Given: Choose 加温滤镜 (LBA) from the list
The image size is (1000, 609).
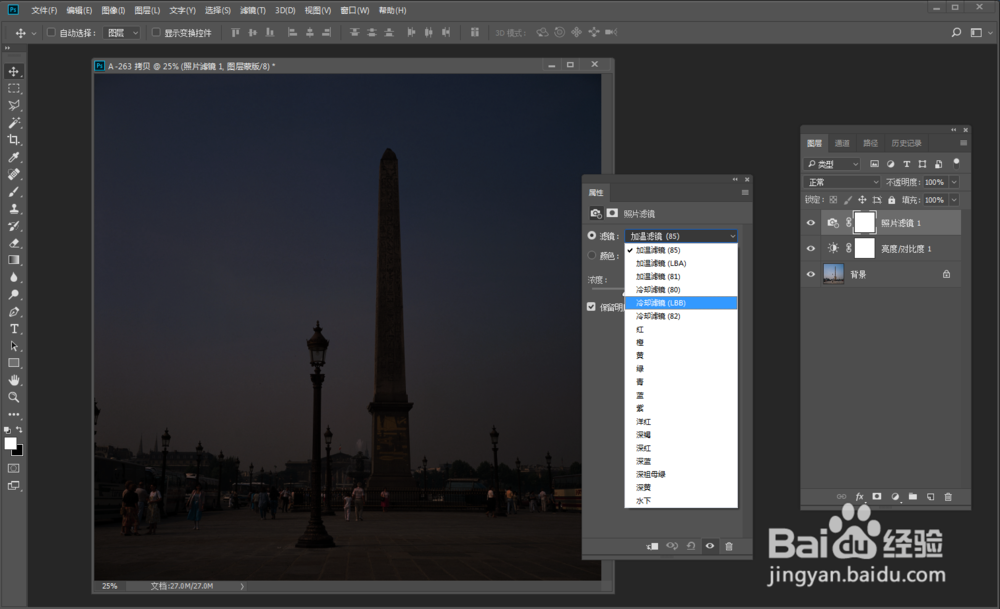Looking at the screenshot, I should pos(681,263).
